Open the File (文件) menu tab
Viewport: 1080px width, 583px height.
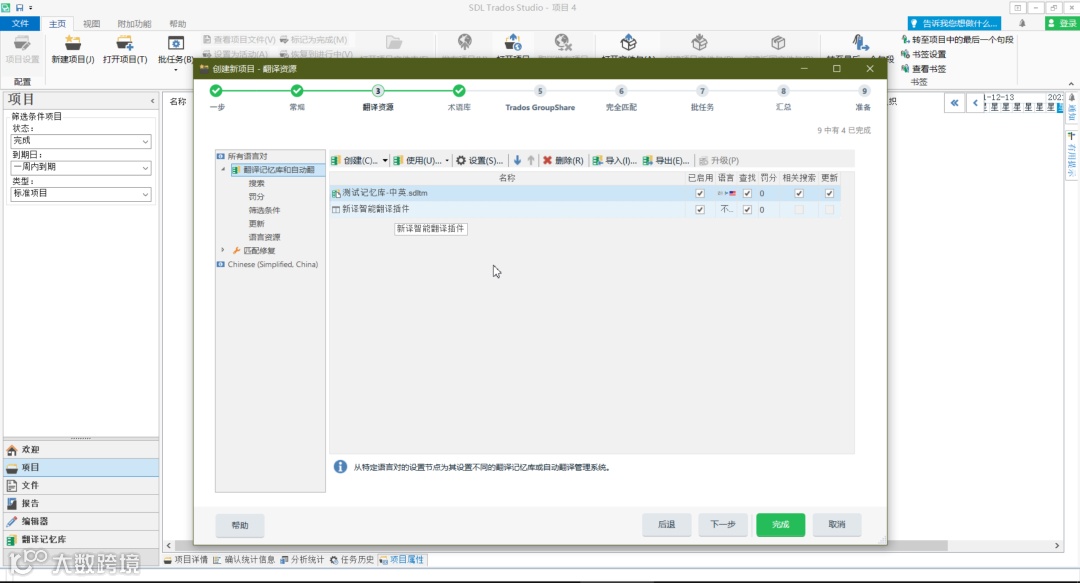[x=21, y=23]
